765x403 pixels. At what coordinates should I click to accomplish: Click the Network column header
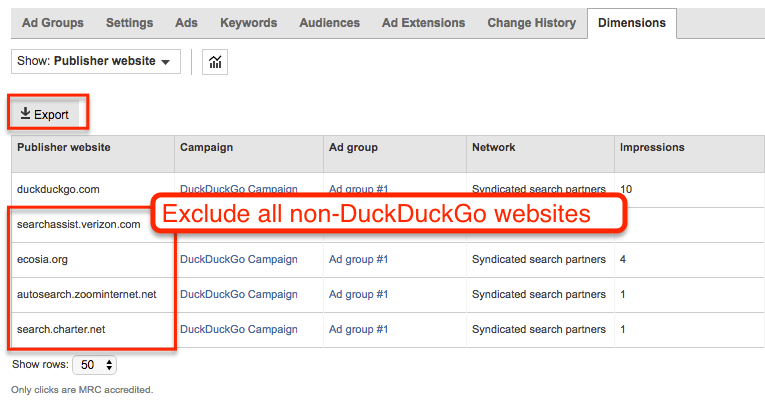tap(493, 147)
